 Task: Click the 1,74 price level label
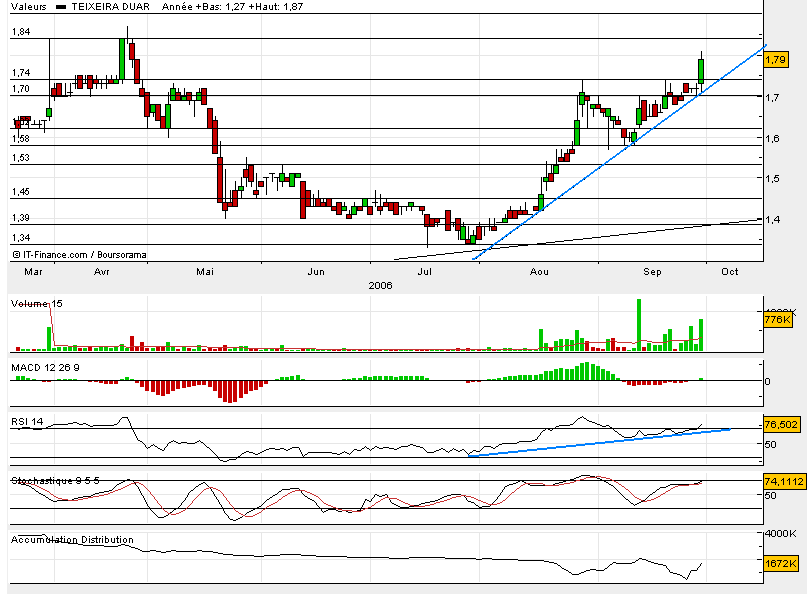pos(21,73)
